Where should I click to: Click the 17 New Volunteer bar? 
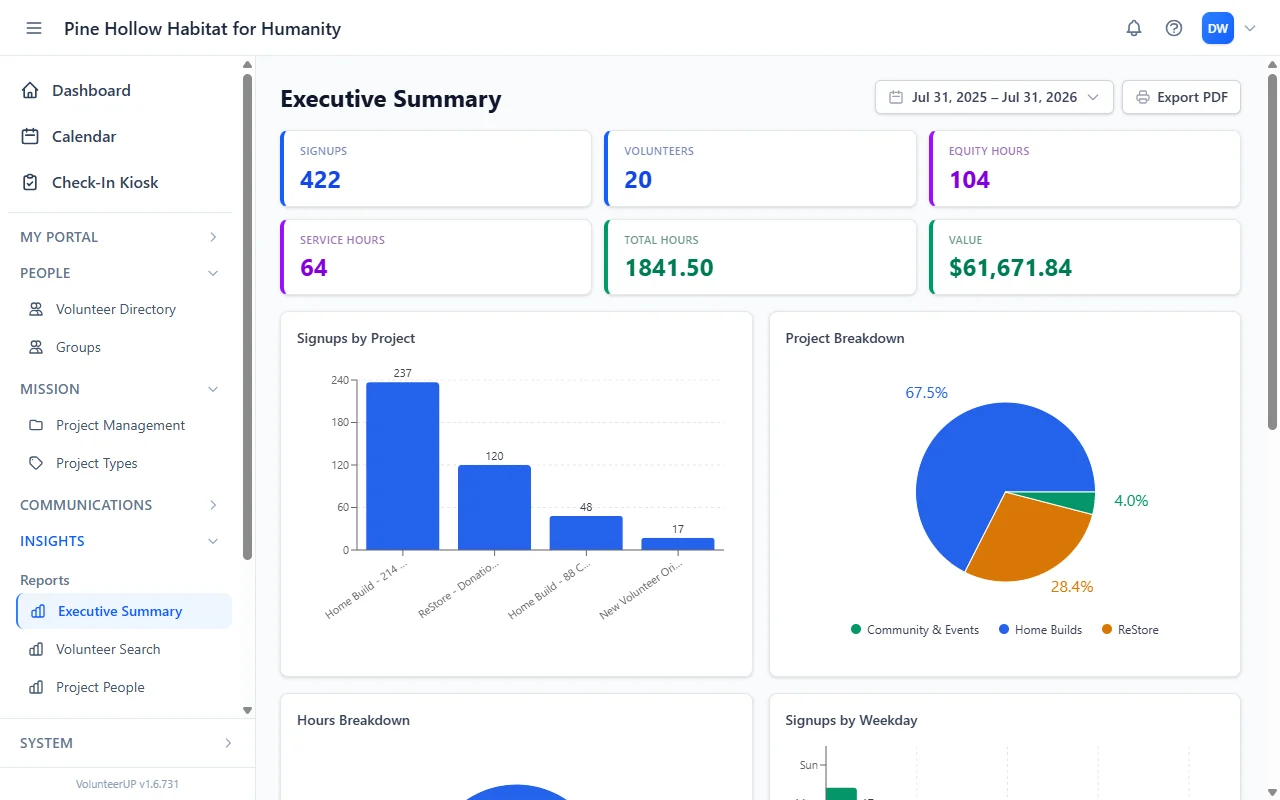click(x=678, y=544)
